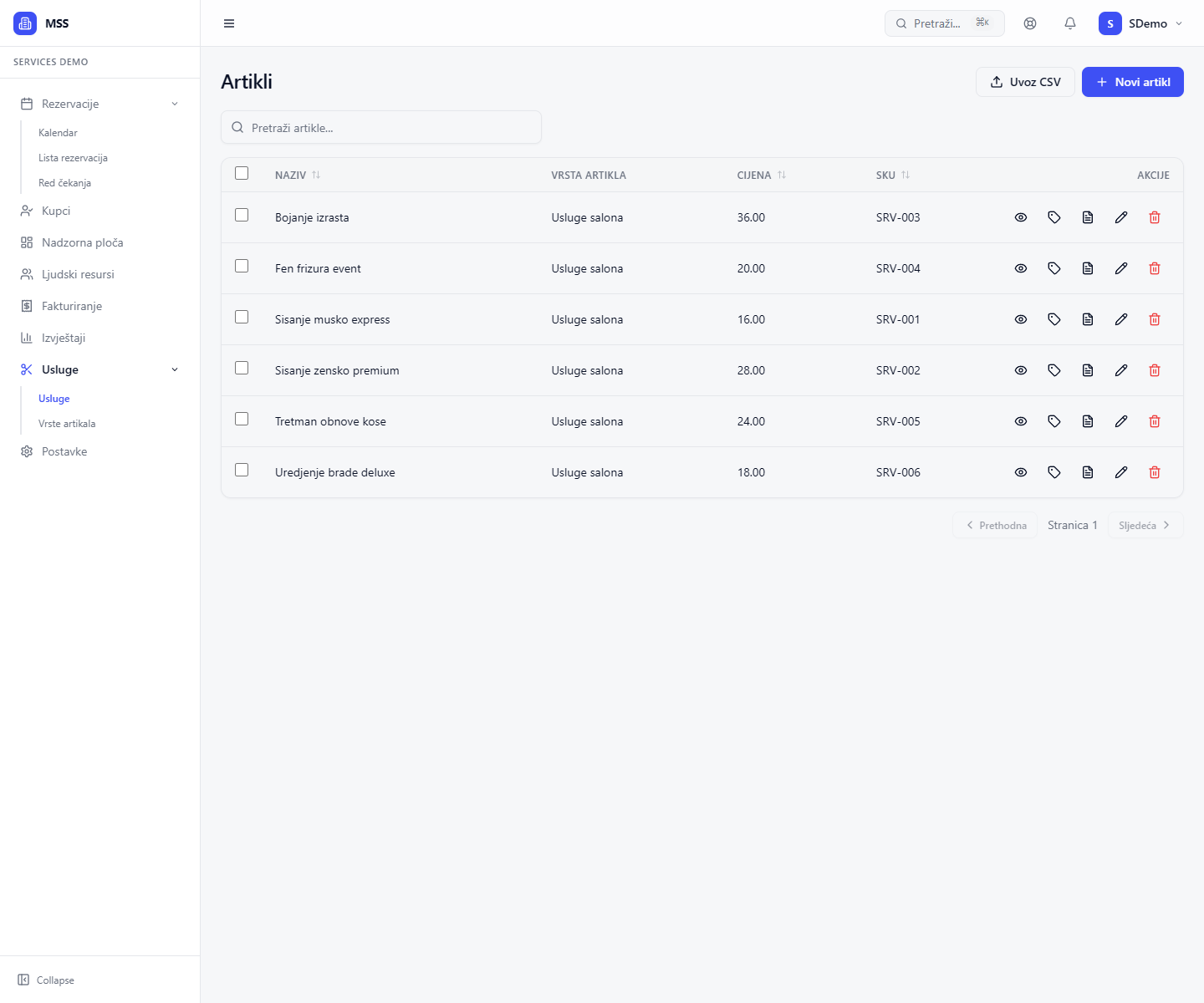
Task: Open the document icon for Sisanje musko express
Action: (1088, 319)
